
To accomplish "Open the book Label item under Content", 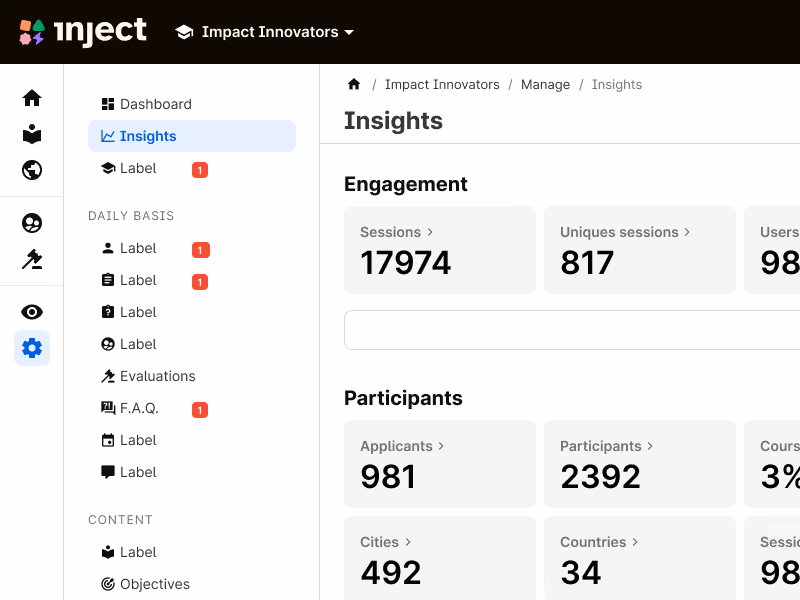I will point(192,552).
